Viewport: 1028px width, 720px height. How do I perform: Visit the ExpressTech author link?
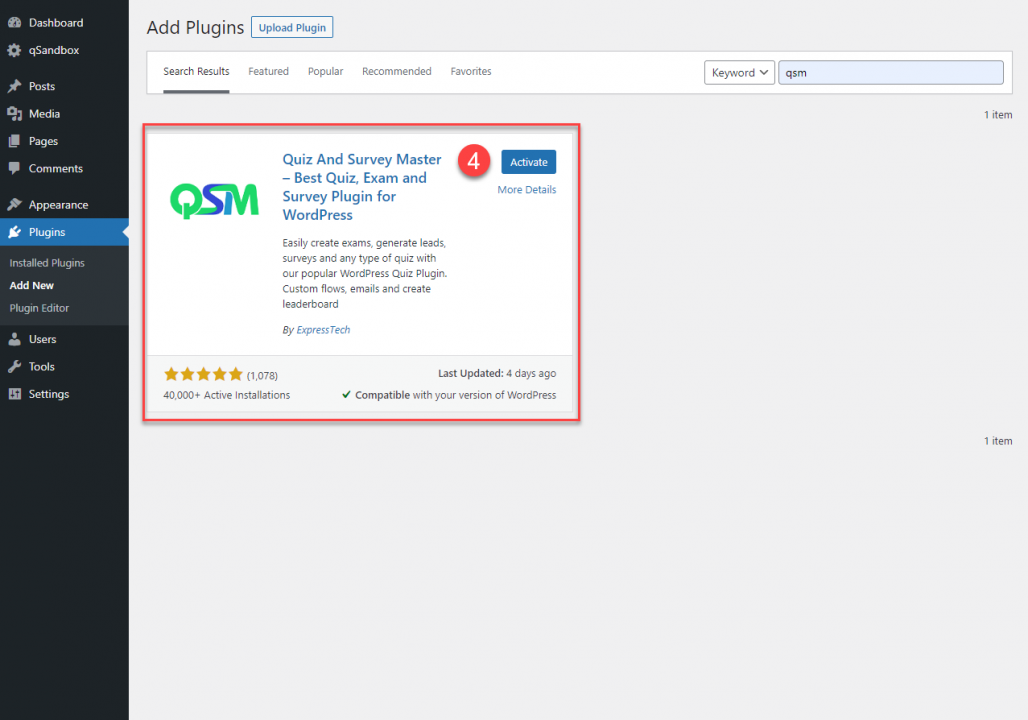click(x=323, y=329)
